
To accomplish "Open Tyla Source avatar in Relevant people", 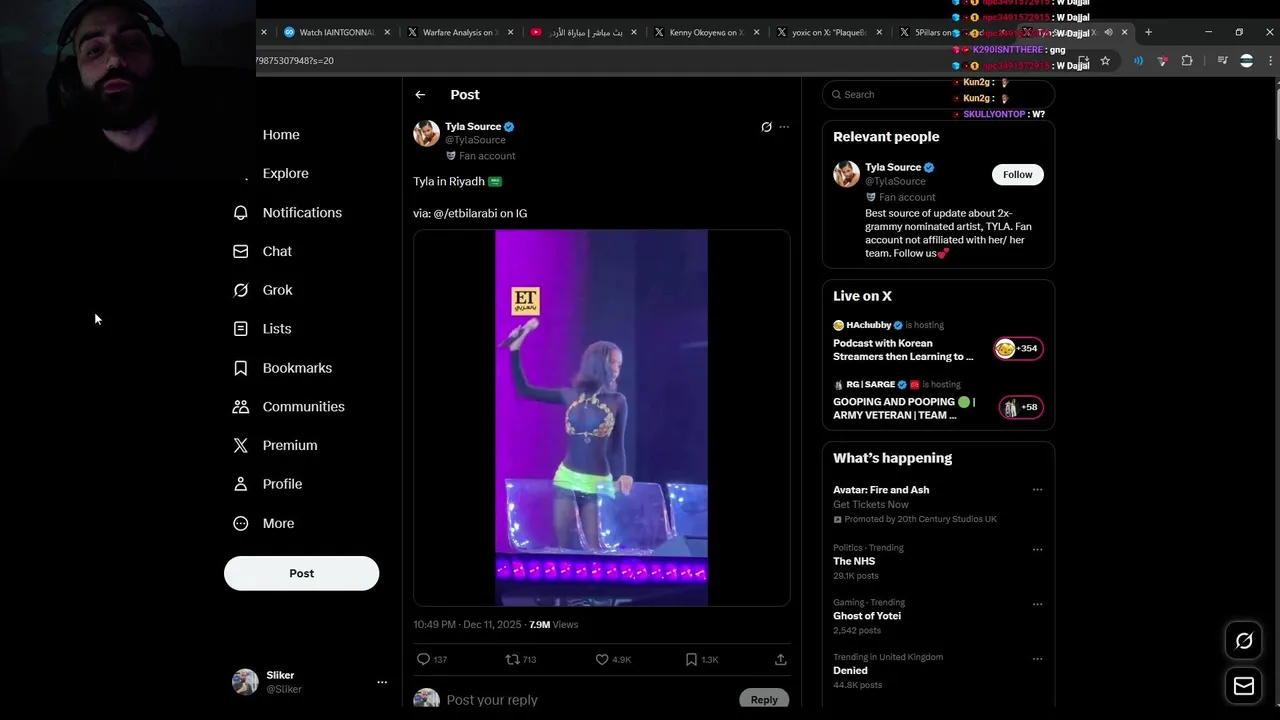I will pos(846,174).
